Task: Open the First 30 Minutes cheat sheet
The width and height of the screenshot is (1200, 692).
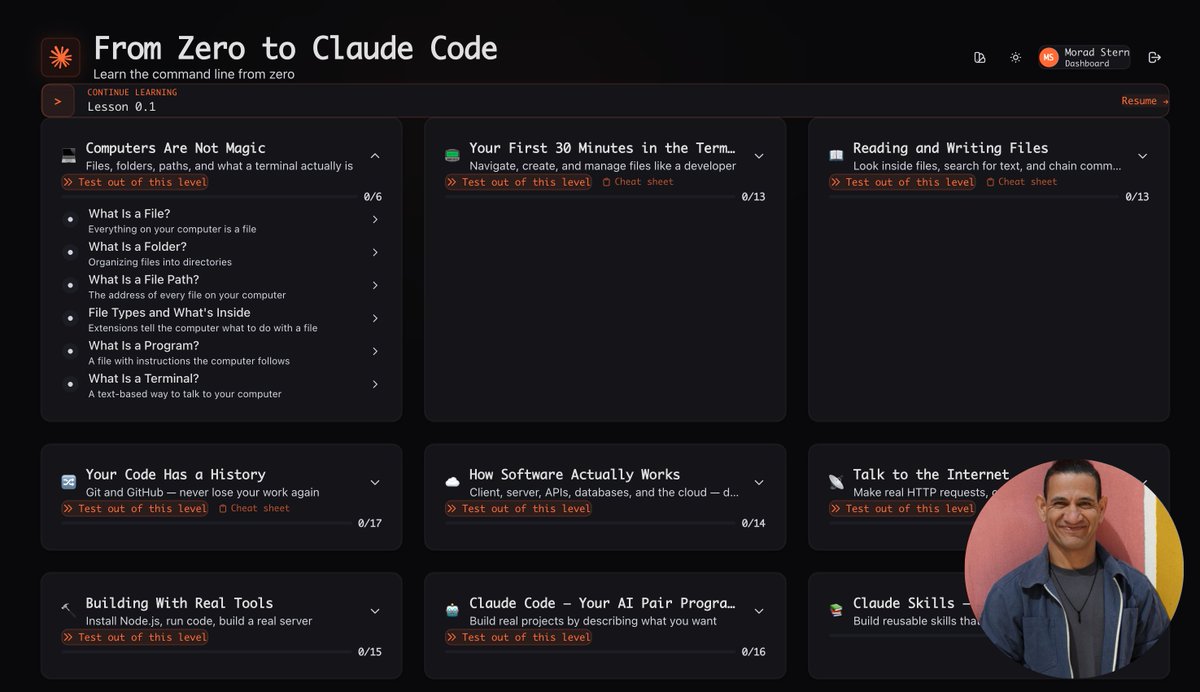Action: (638, 182)
